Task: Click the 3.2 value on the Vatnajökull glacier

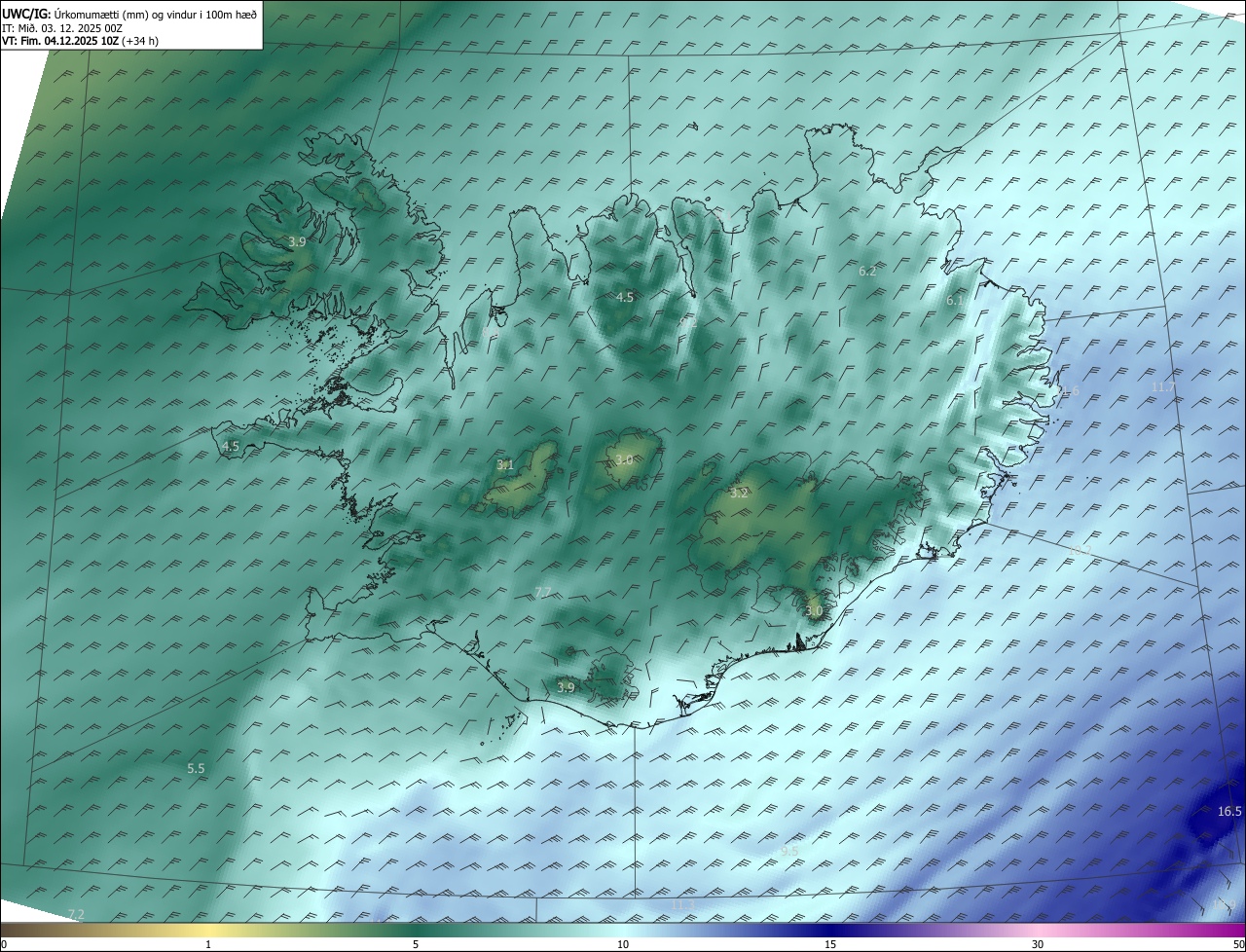Action: (739, 494)
